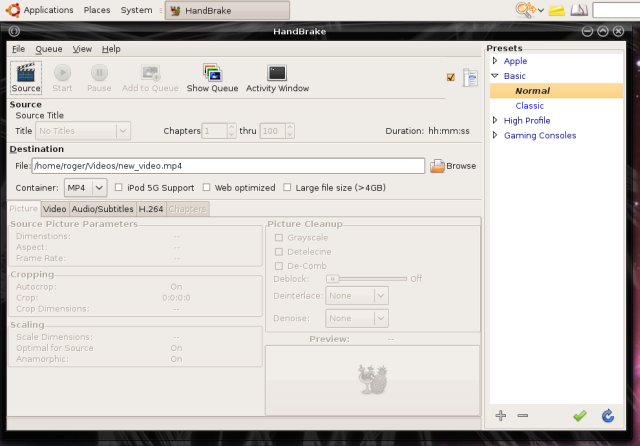Open the Container MP4 dropdown
Viewport: 640px width, 446px height.
[85, 187]
